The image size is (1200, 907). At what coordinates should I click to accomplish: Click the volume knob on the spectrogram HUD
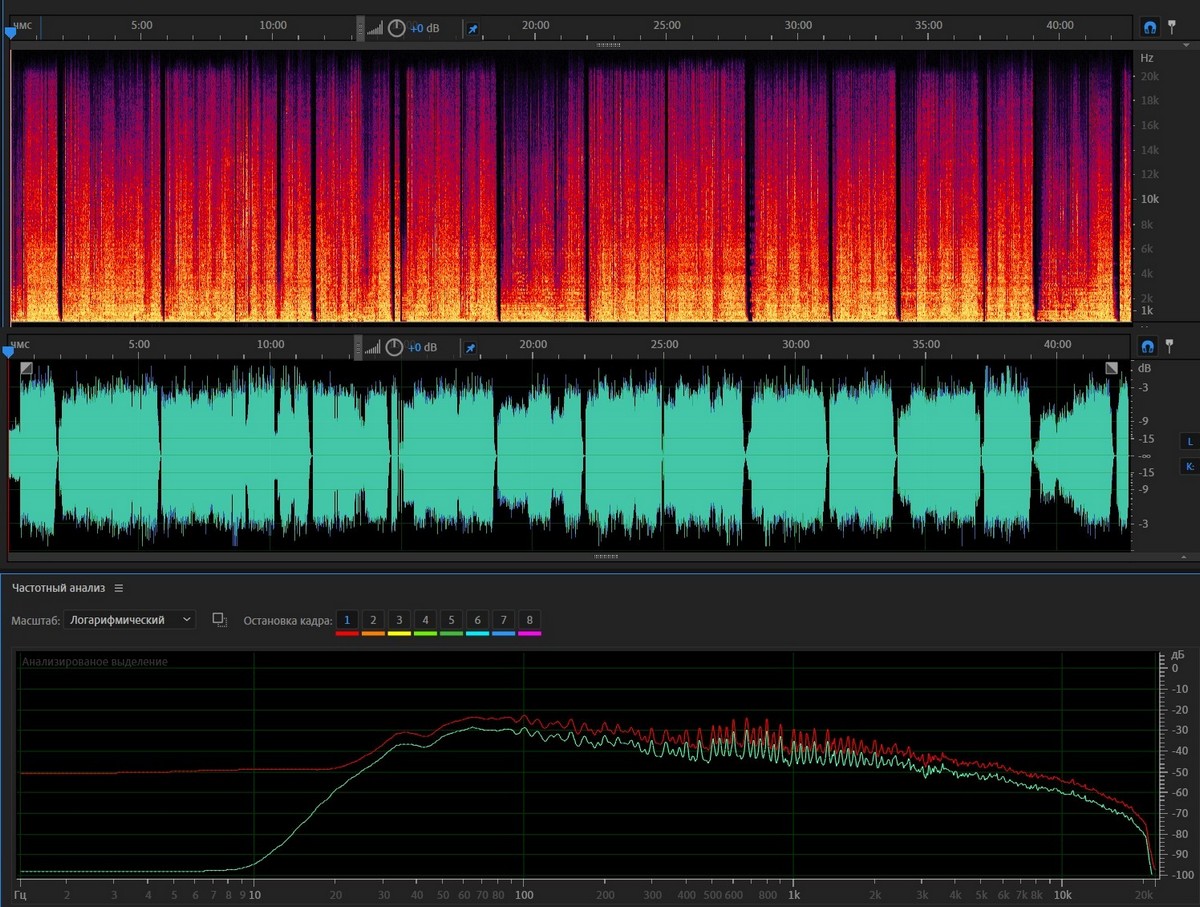tap(397, 28)
